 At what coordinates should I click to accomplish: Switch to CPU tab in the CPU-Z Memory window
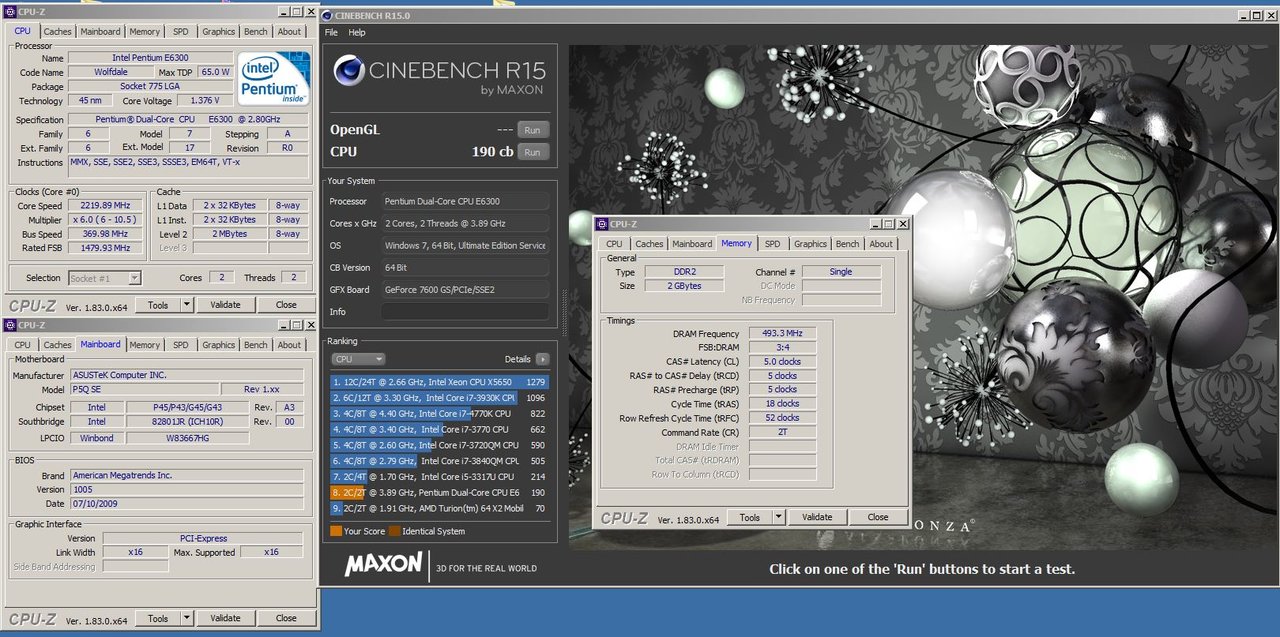coord(614,244)
